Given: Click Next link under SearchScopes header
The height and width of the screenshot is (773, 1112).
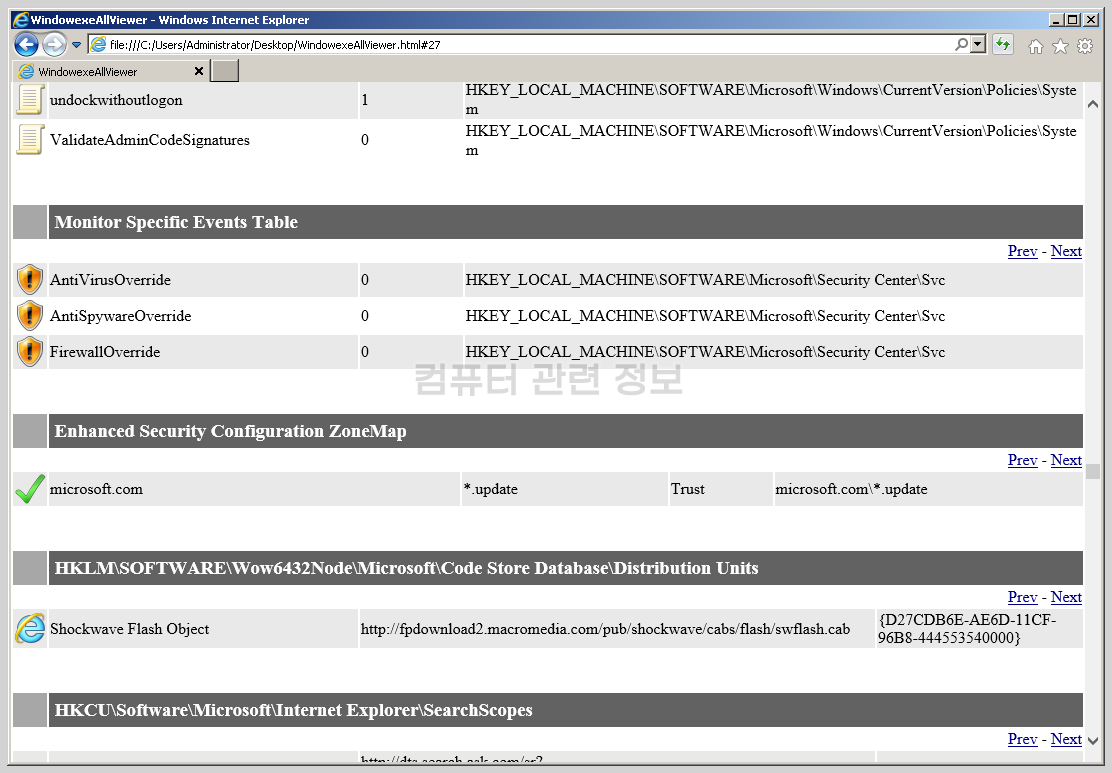Looking at the screenshot, I should coord(1066,739).
